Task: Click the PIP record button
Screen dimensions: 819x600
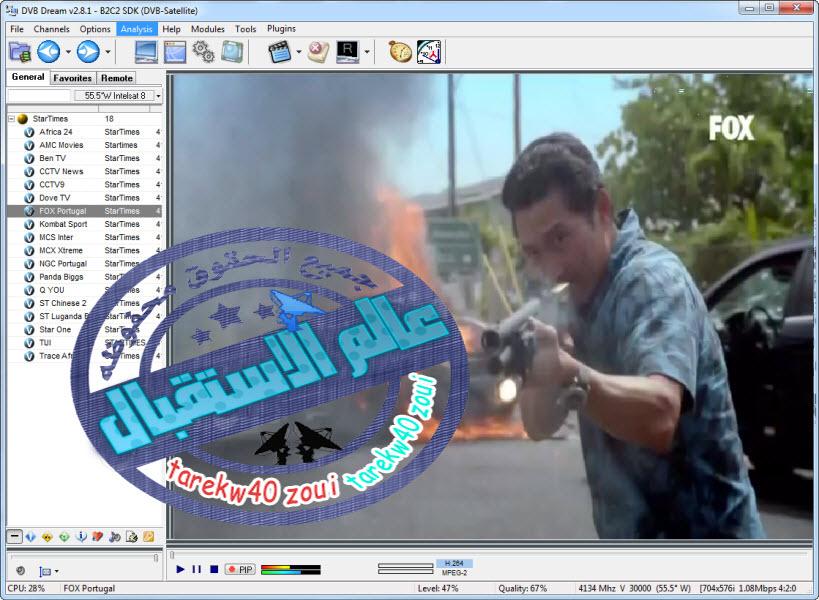Action: 240,569
